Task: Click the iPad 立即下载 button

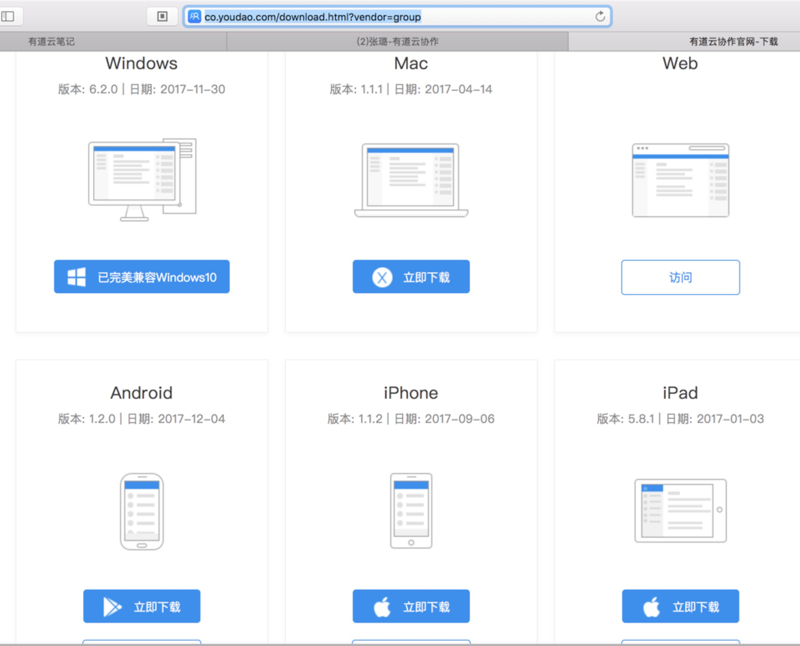Action: click(x=681, y=606)
